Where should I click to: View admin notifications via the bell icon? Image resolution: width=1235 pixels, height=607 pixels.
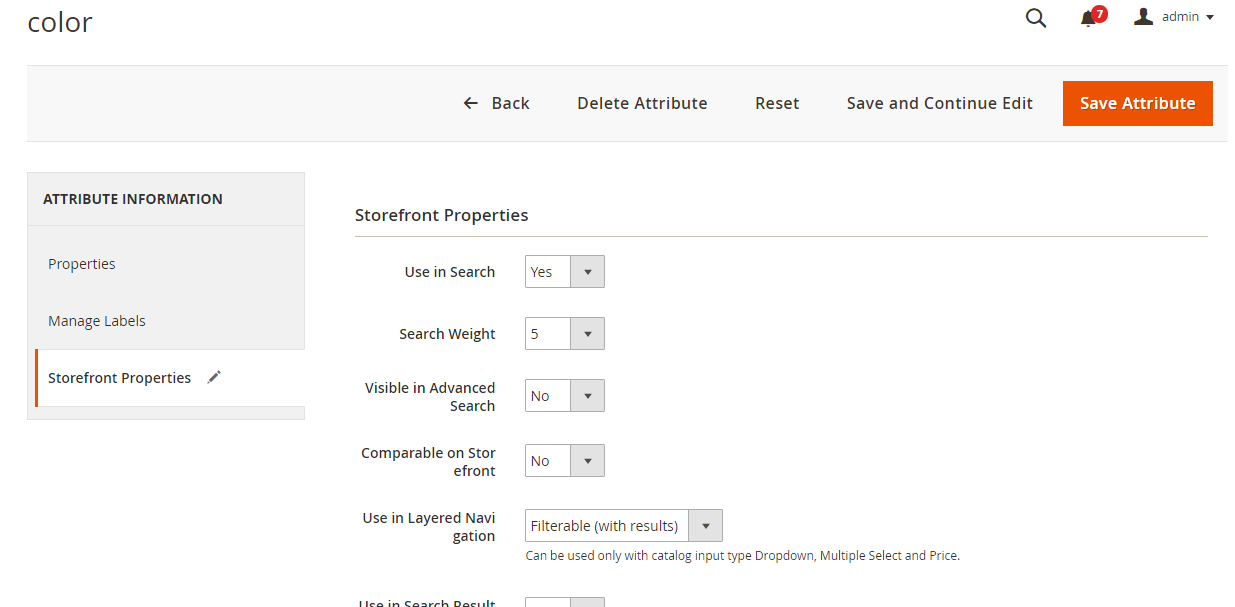click(x=1087, y=18)
